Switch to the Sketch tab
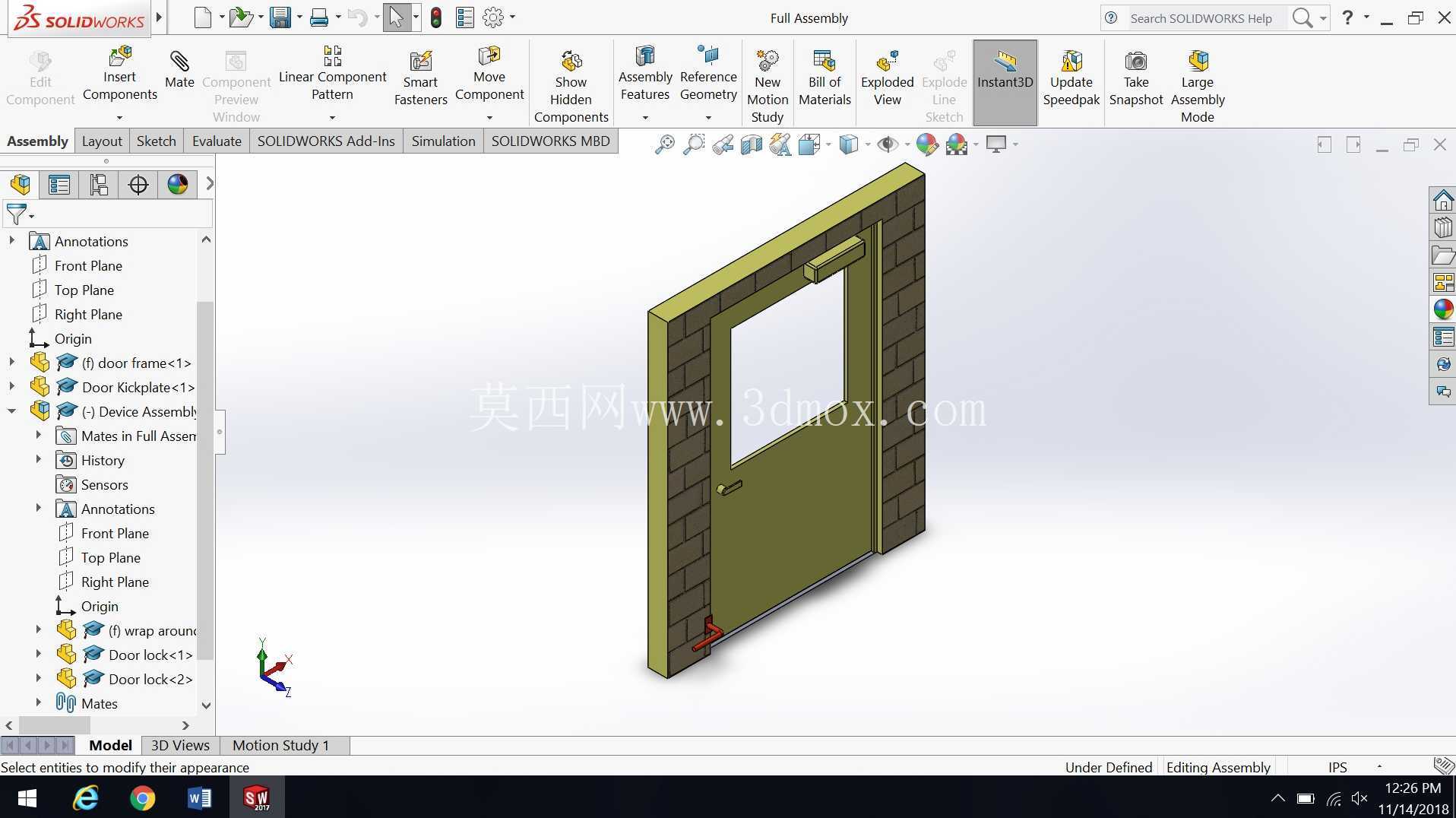This screenshot has width=1456, height=818. click(x=157, y=141)
